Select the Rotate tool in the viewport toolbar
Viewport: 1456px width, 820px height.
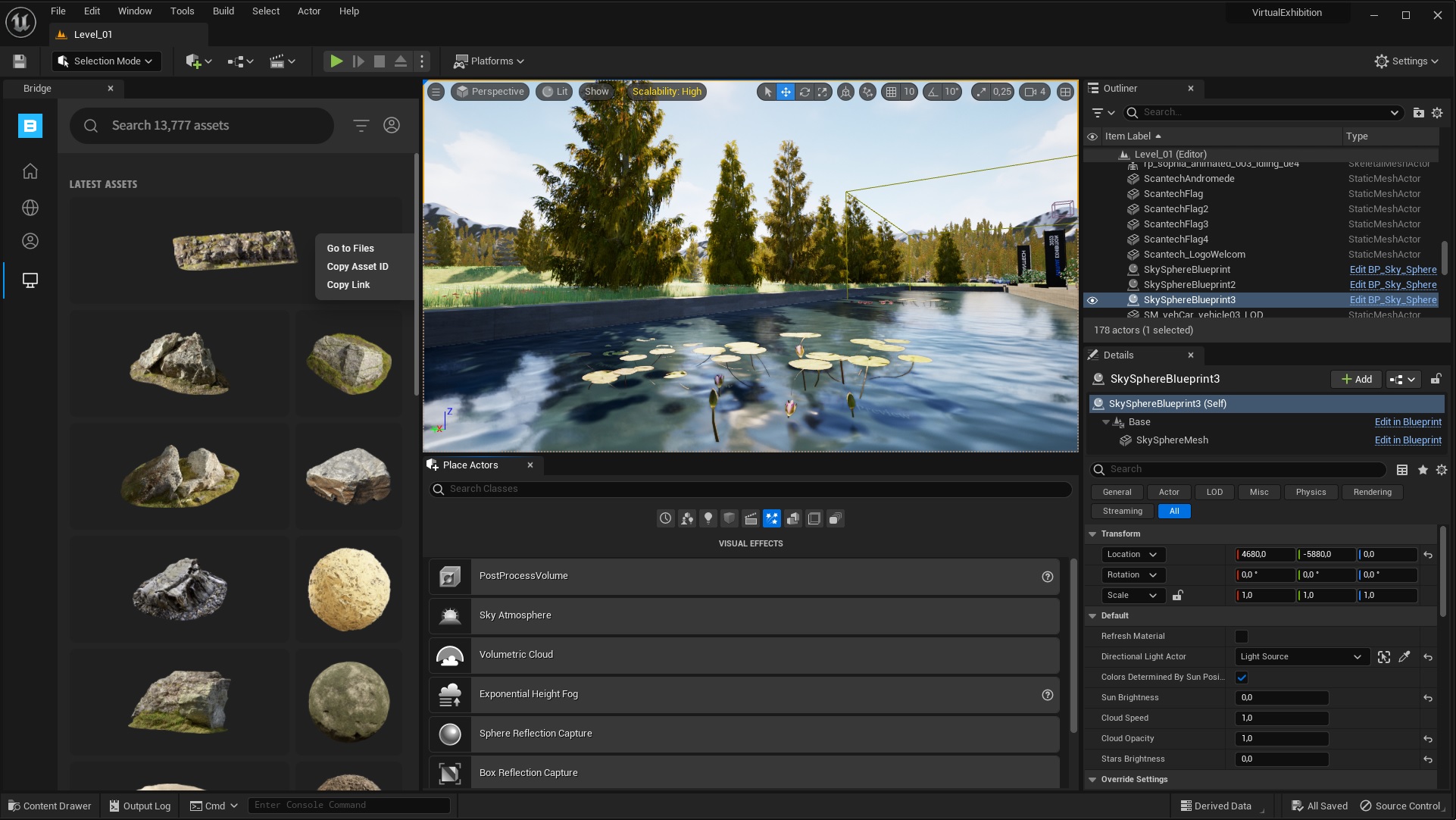(x=804, y=92)
